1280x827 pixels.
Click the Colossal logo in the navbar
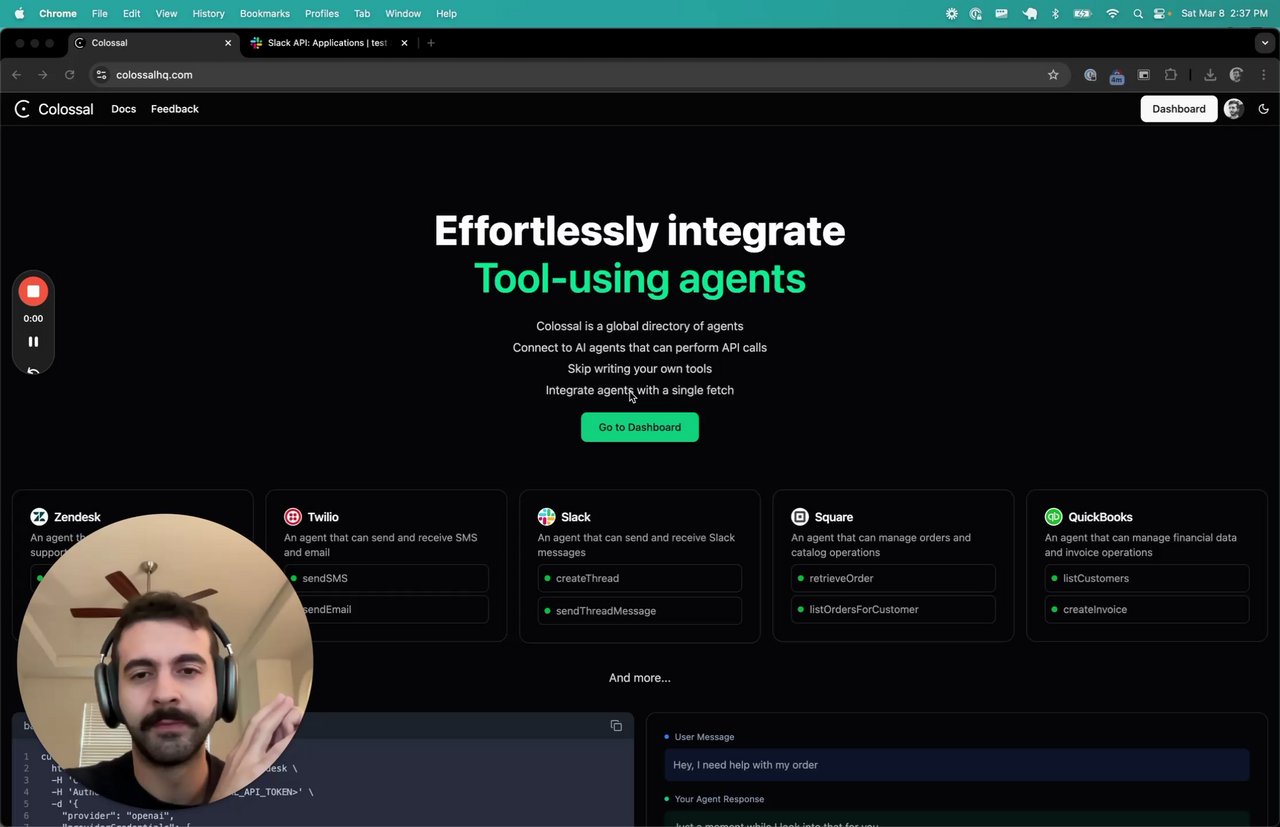tap(54, 109)
